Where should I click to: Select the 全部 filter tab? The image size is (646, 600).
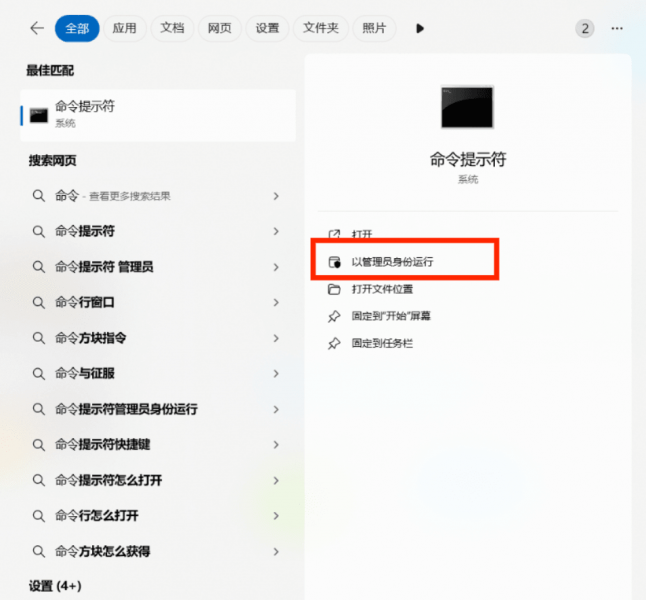point(77,28)
